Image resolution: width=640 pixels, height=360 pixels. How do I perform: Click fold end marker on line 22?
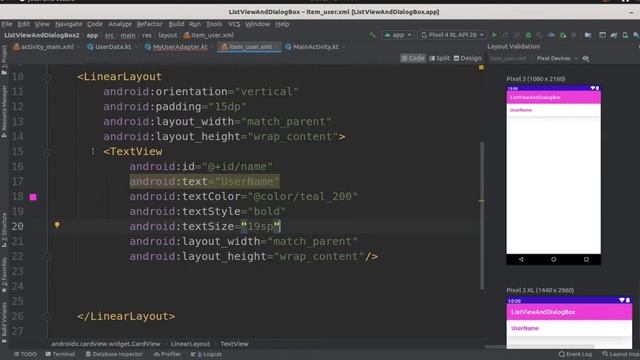click(47, 256)
